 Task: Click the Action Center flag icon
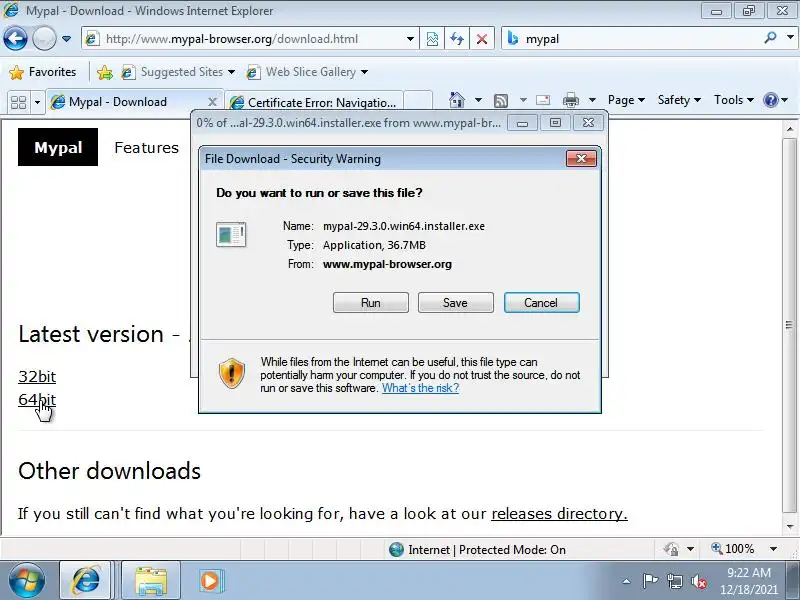coord(650,581)
